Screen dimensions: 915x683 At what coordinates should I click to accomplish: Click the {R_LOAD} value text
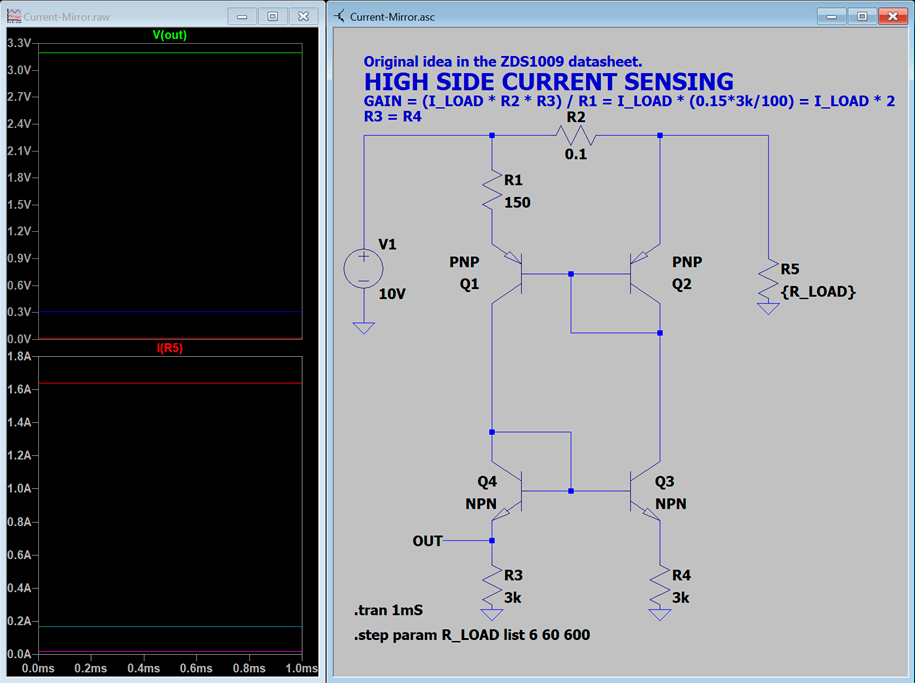coord(818,292)
